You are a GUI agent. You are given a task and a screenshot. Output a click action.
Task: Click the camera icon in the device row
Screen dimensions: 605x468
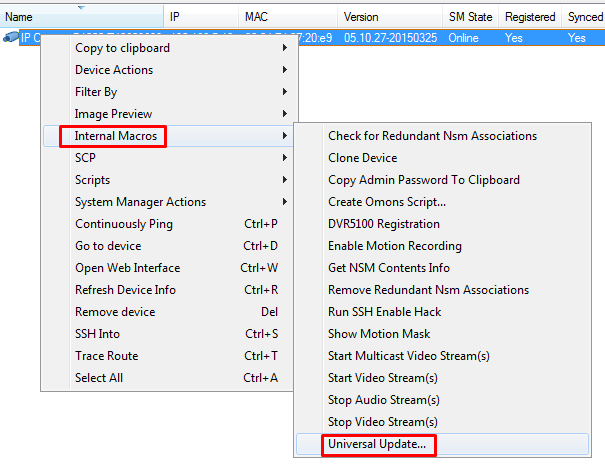click(10, 37)
